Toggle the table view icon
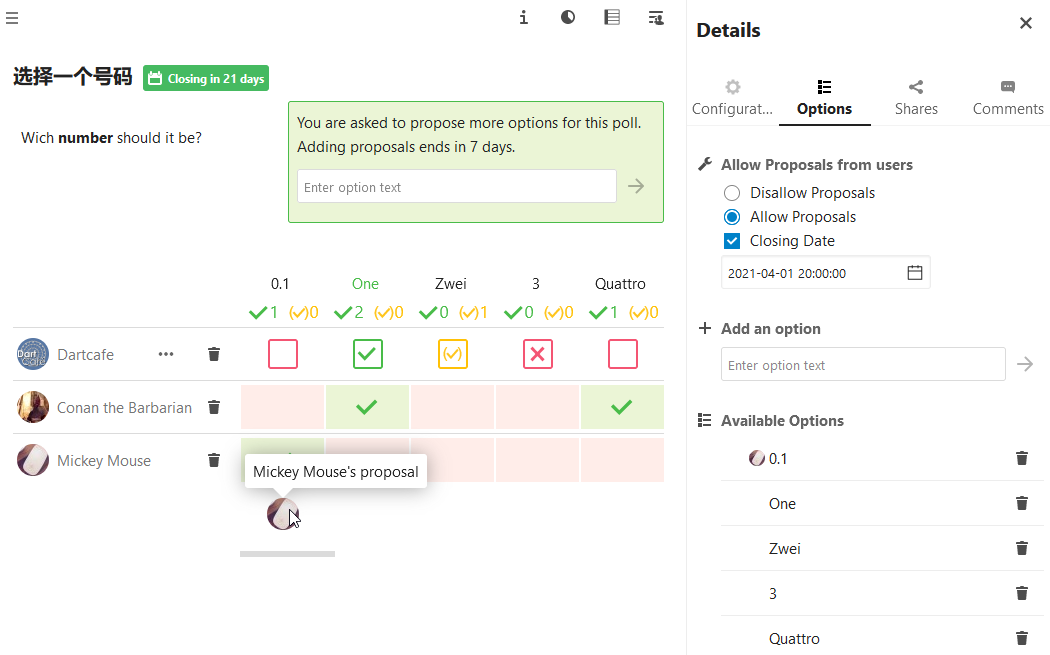1050x655 pixels. pos(612,17)
